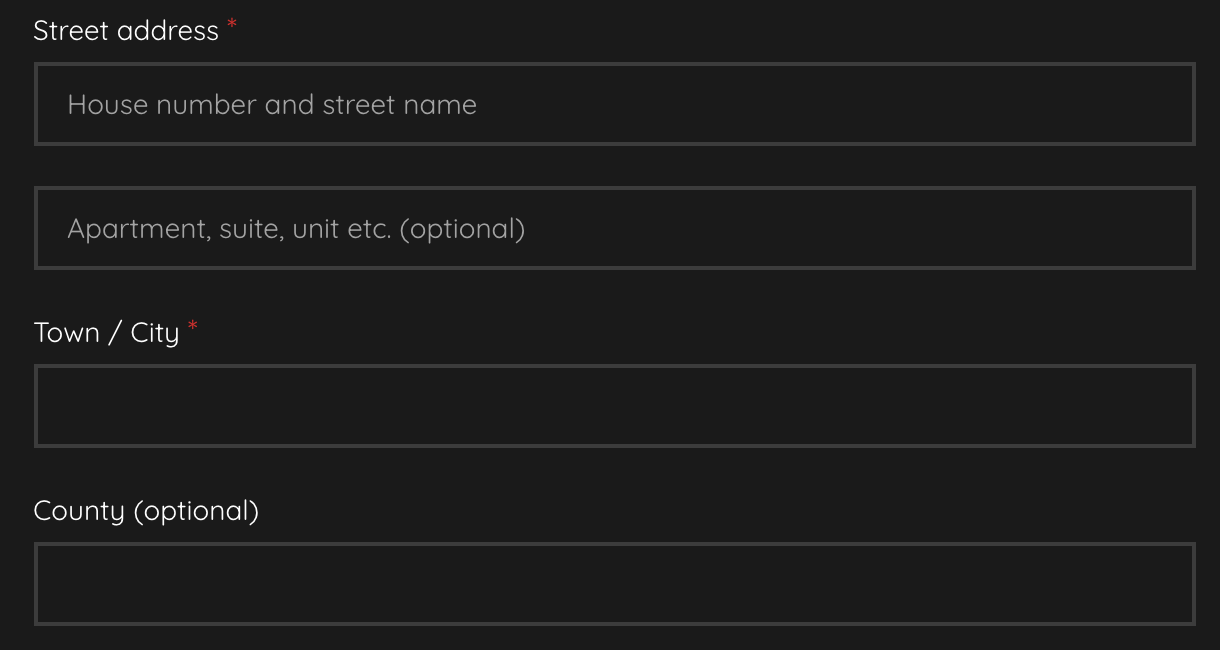Screen dimensions: 1220x650
Task: Click the Town / City text box
Action: tap(614, 406)
